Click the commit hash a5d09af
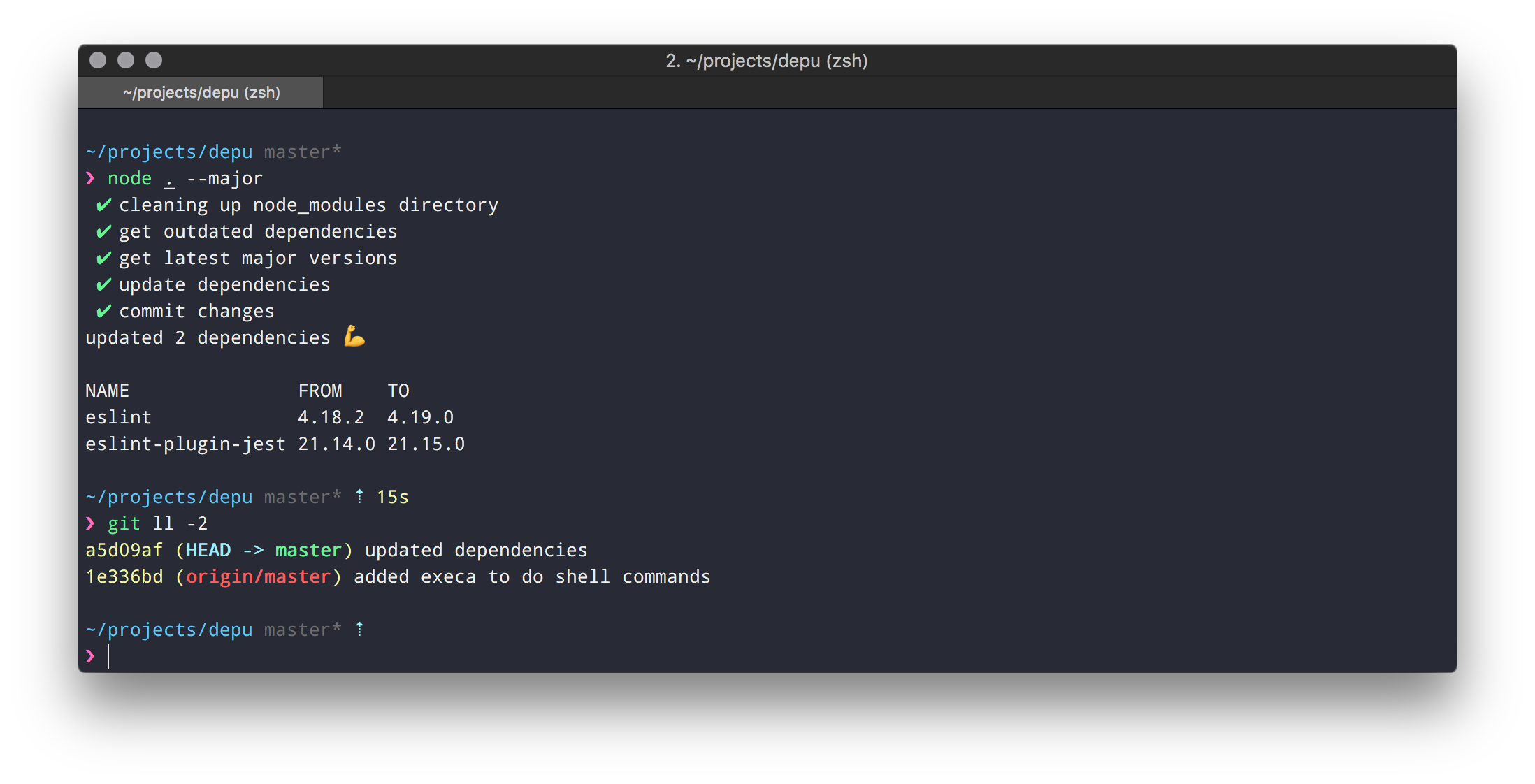The width and height of the screenshot is (1535, 784). [x=124, y=551]
